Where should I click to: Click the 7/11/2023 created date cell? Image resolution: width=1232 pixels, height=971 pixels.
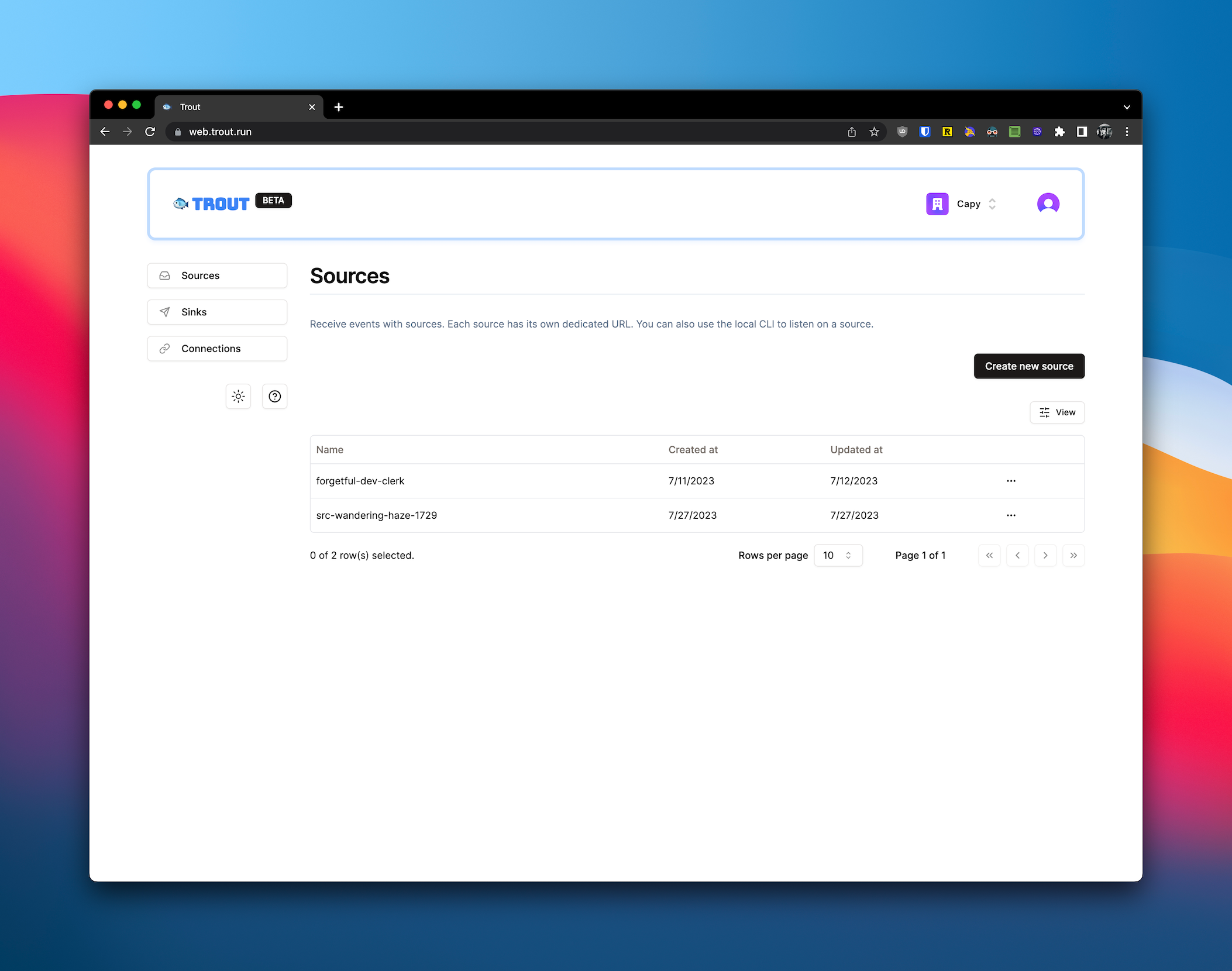[691, 481]
